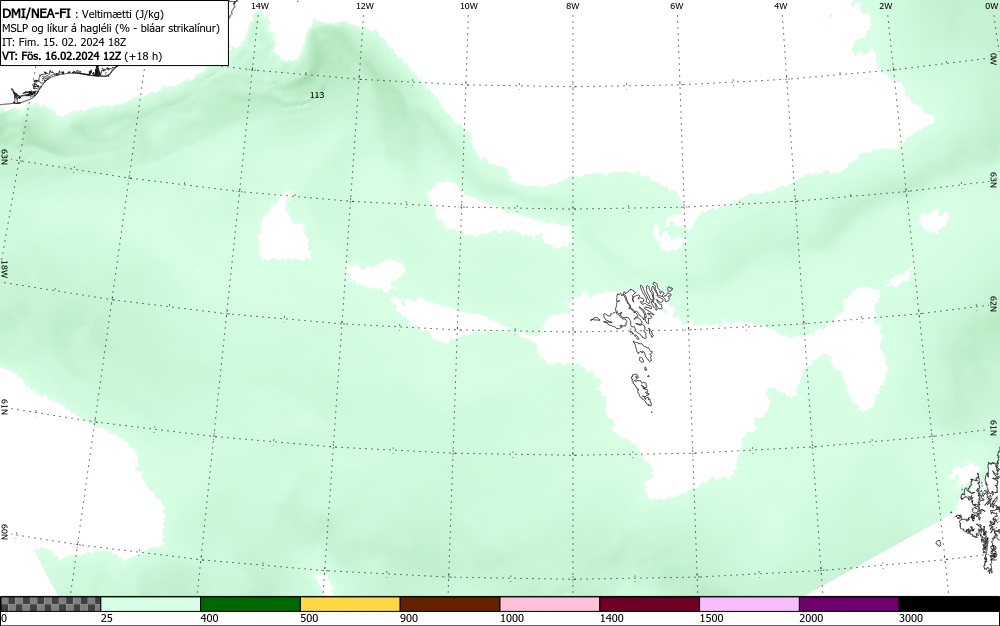Click the "6W" longitude label

coord(677,6)
